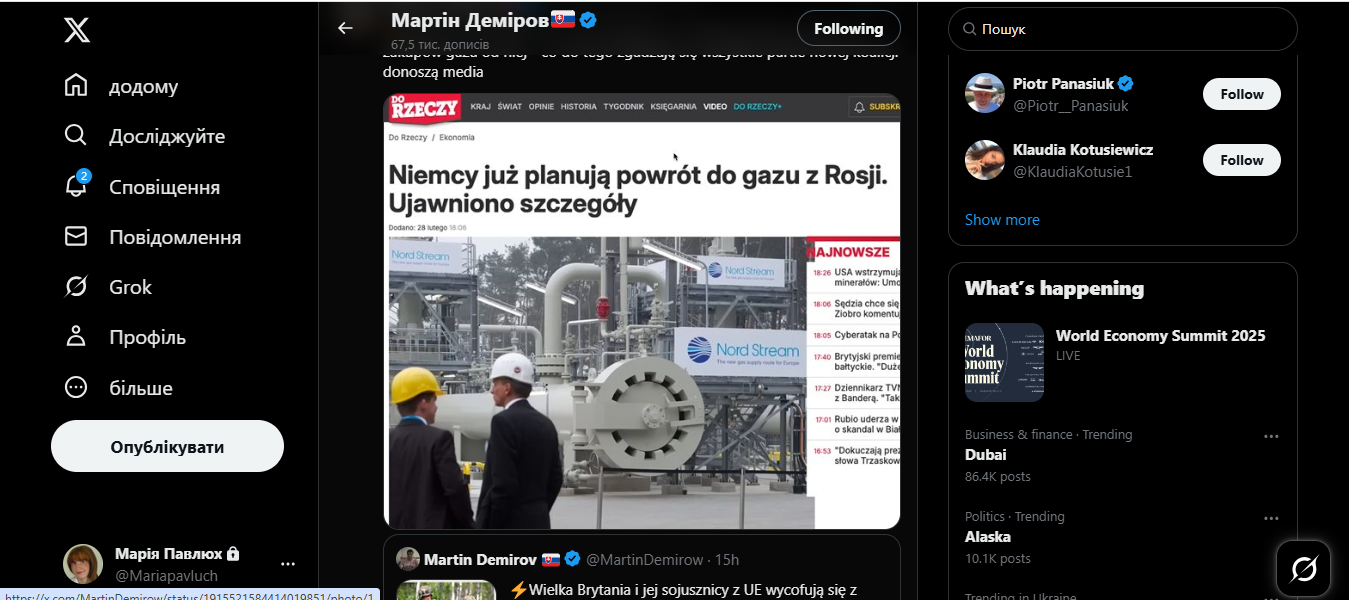
Task: Click the "10.1K posts" count under Alaska
Action: (998, 559)
